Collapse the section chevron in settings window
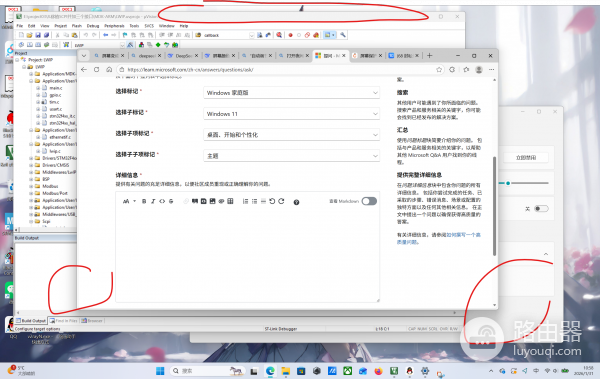This screenshot has height=379, width=600. click(546, 254)
